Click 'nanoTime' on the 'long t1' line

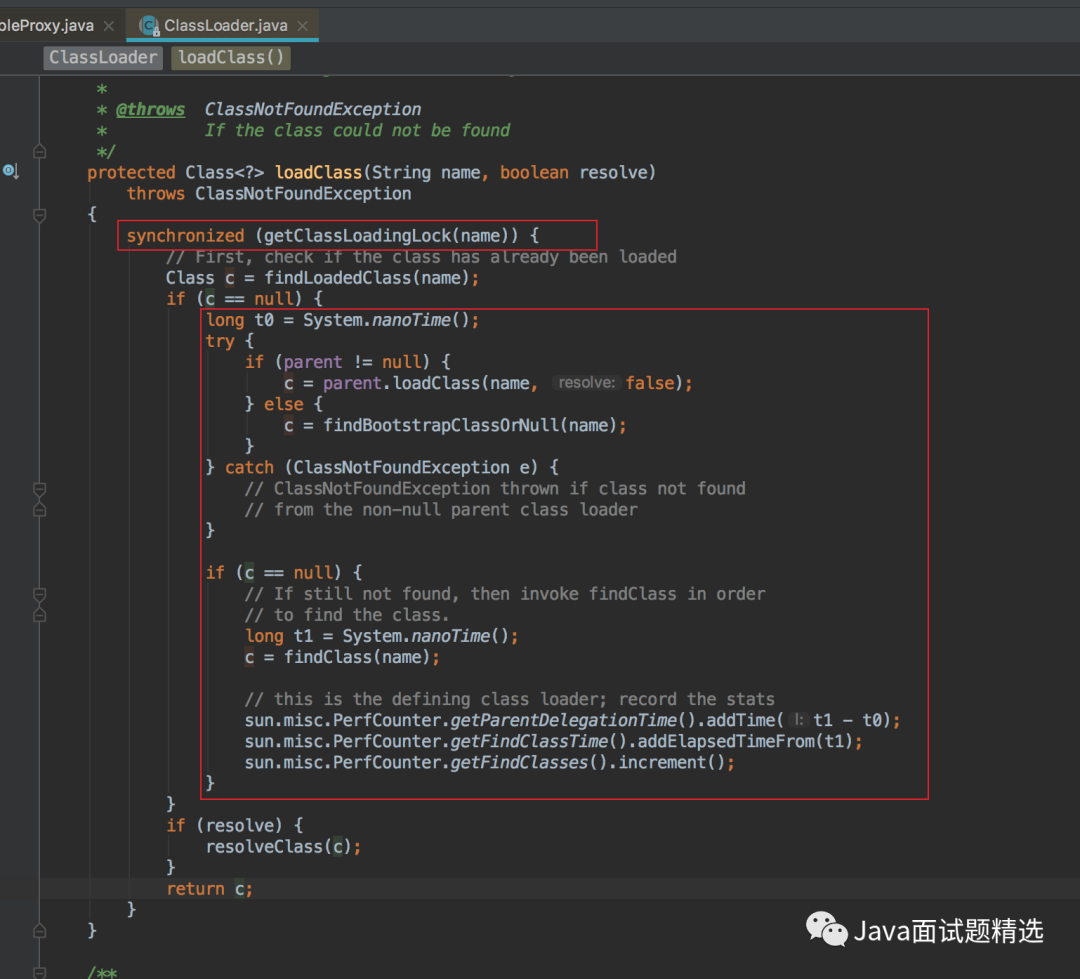click(x=450, y=636)
